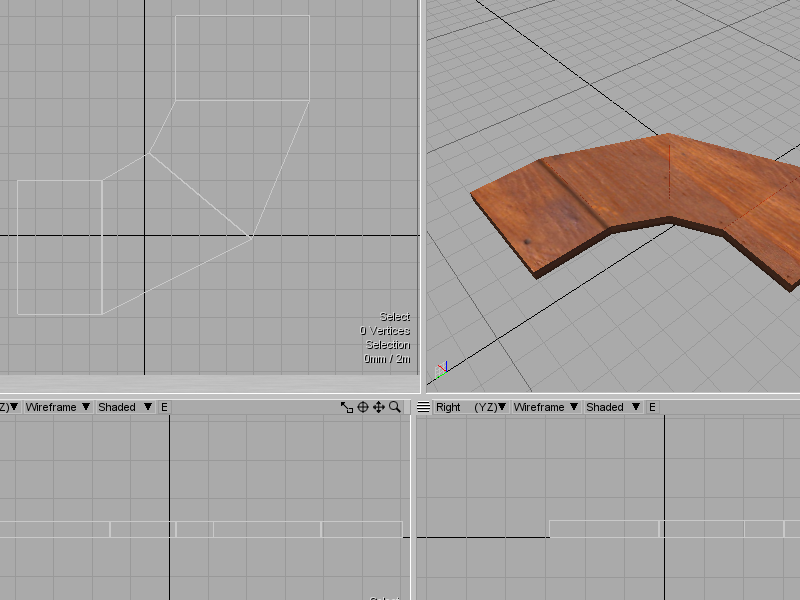Click the XYZ axis gizmo in the perspective view
Viewport: 800px width, 600px height.
point(440,372)
